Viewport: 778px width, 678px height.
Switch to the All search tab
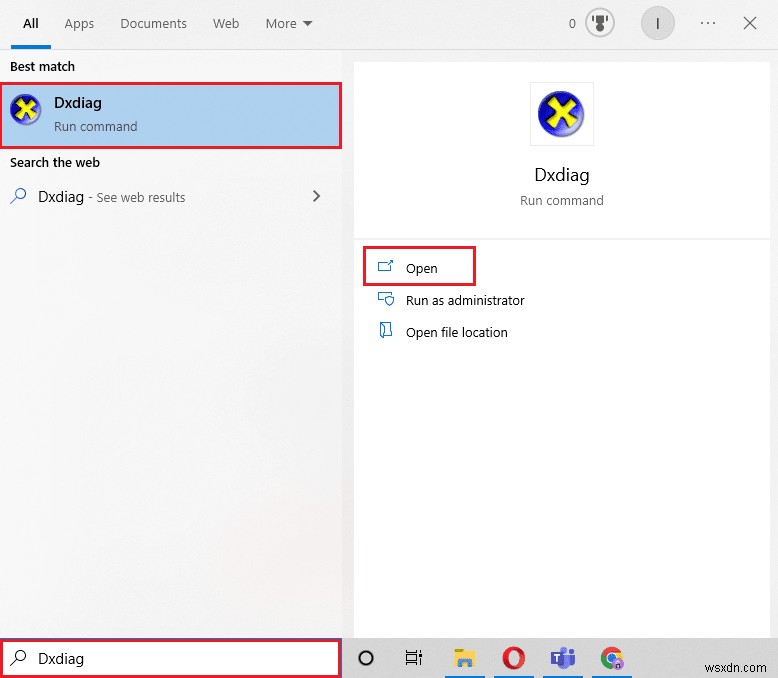[x=31, y=23]
